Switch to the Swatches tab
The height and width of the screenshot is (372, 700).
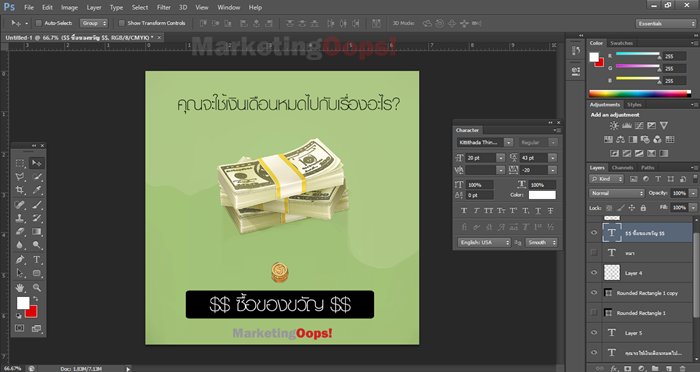point(621,43)
